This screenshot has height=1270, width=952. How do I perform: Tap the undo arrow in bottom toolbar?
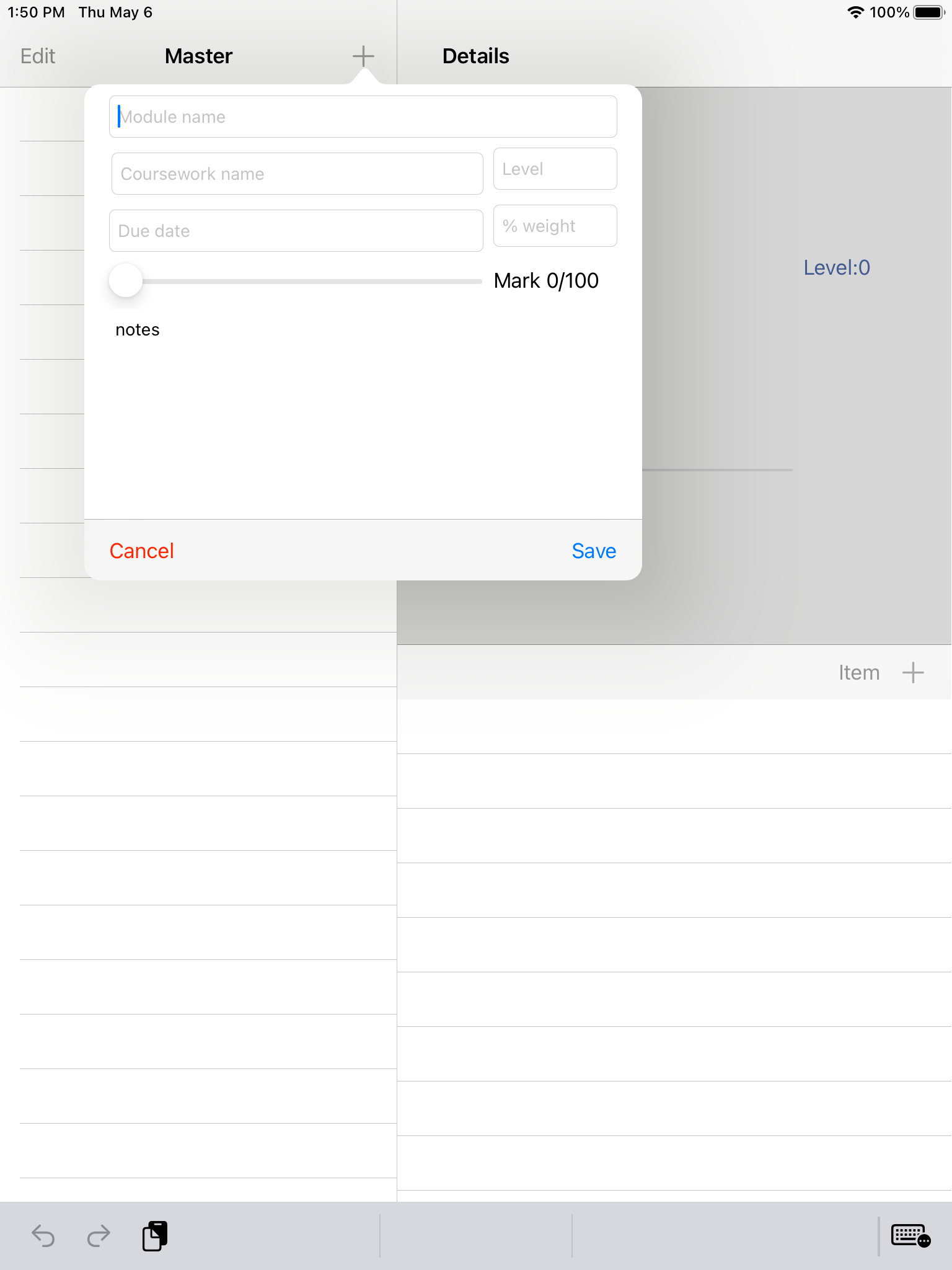[44, 1237]
